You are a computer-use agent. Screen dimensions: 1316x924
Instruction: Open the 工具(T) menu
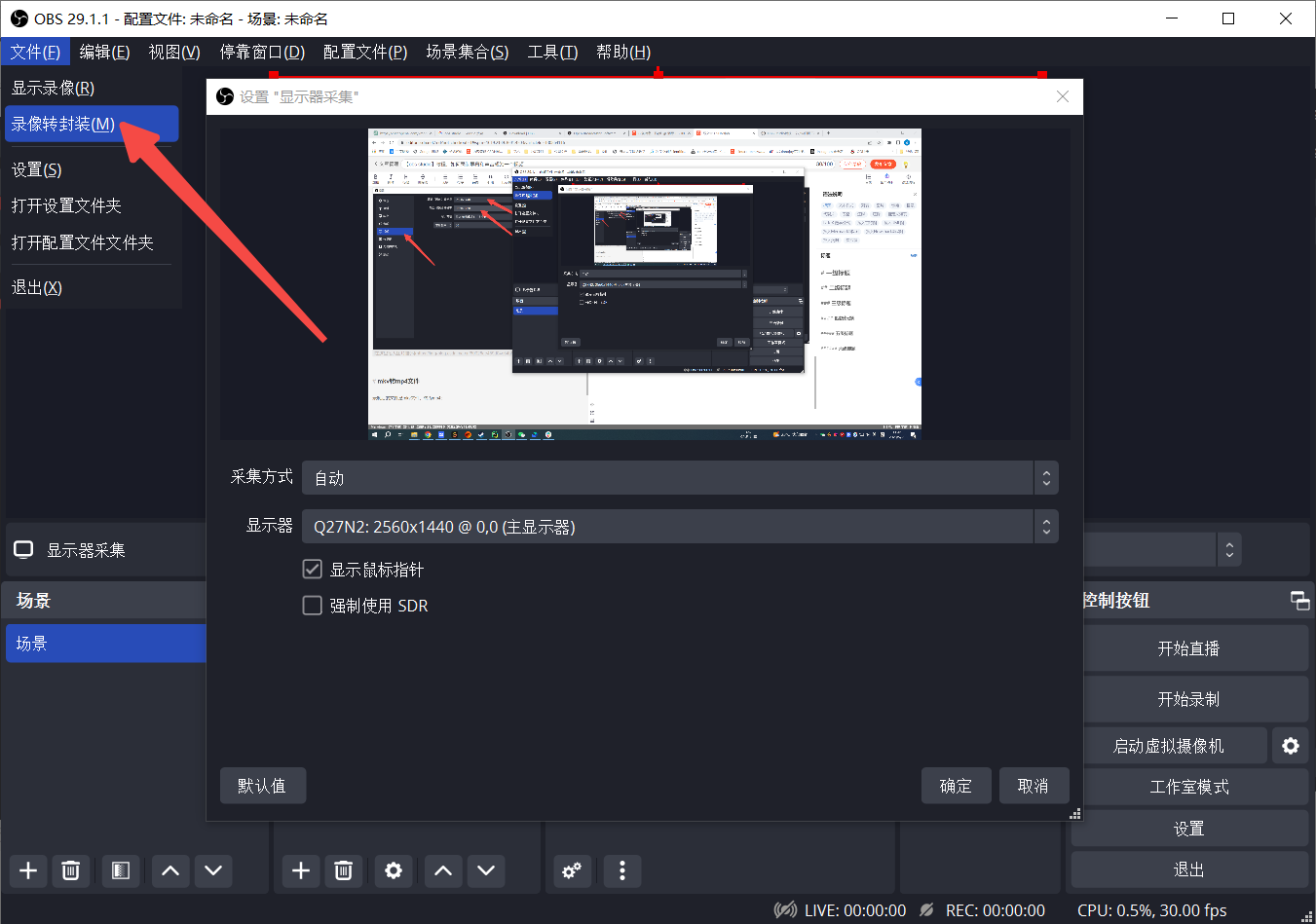point(552,52)
